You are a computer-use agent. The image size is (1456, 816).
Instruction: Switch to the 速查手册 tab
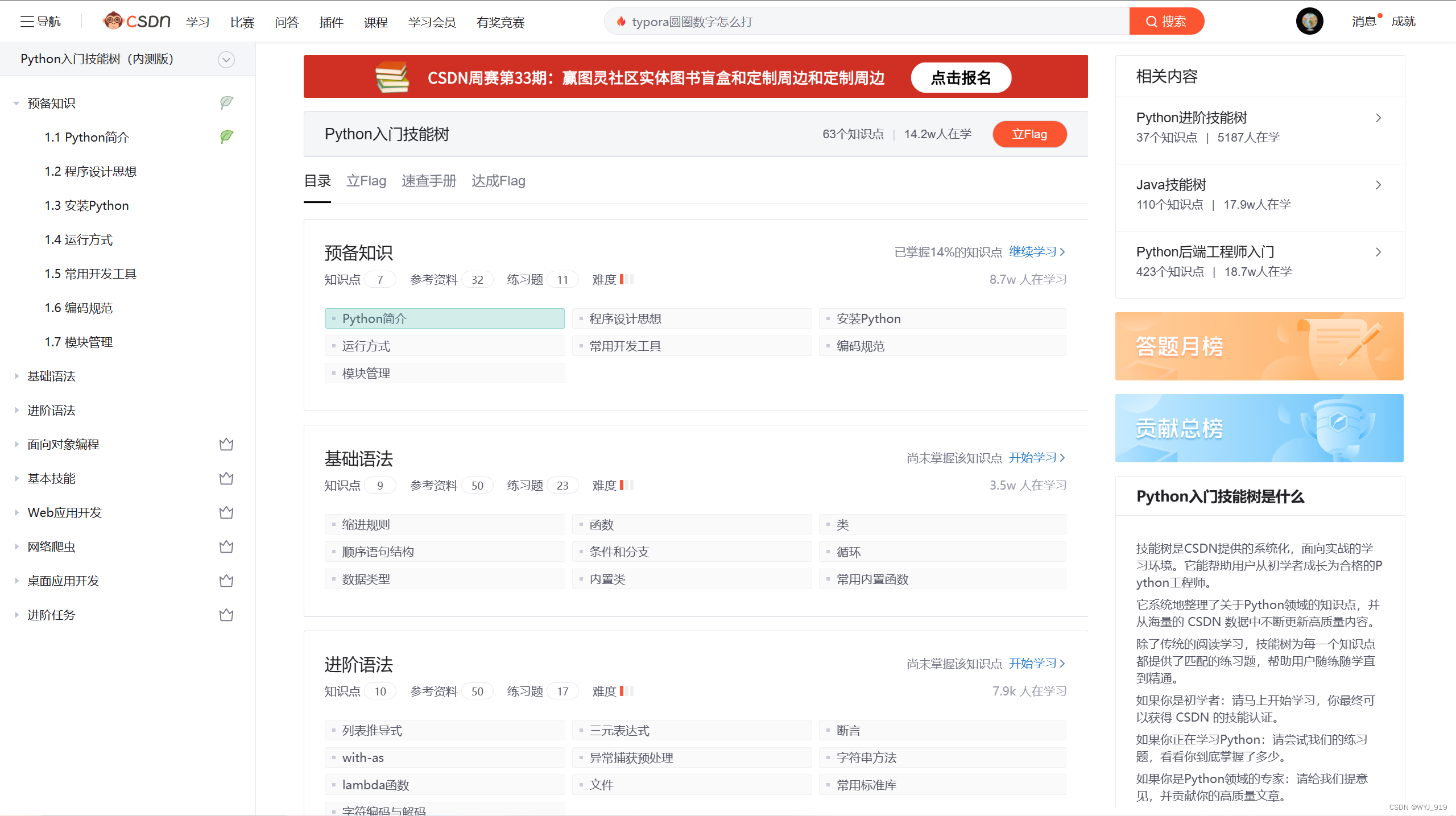429,181
